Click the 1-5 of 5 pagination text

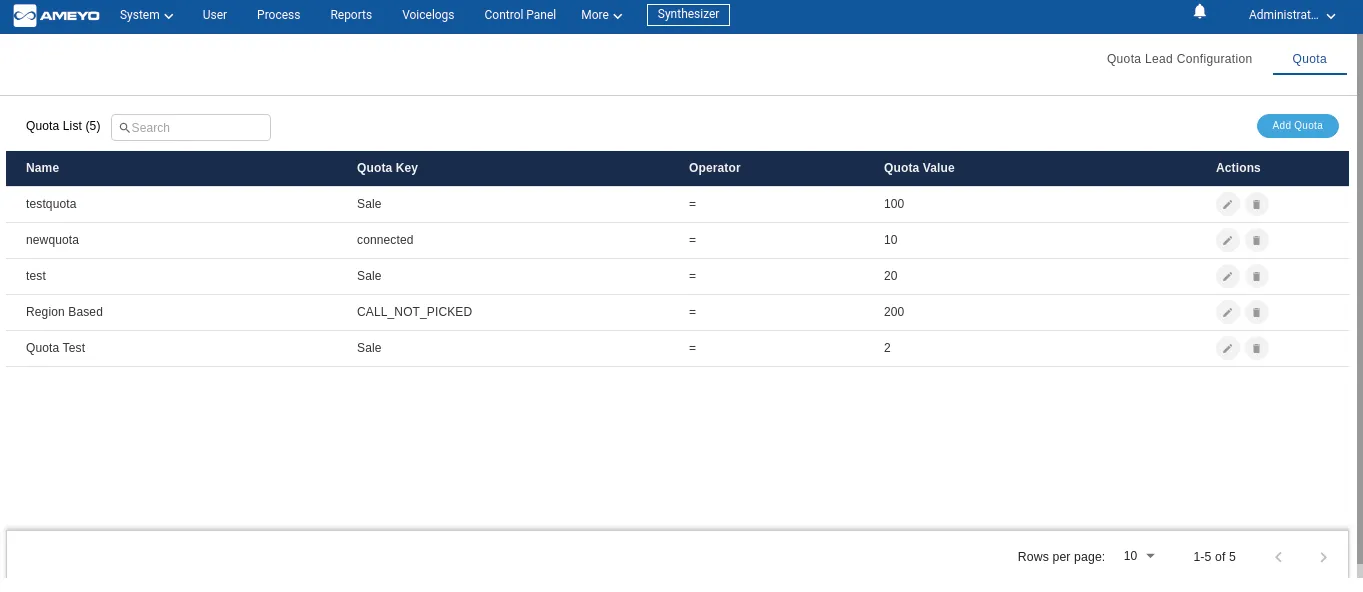coord(1214,557)
